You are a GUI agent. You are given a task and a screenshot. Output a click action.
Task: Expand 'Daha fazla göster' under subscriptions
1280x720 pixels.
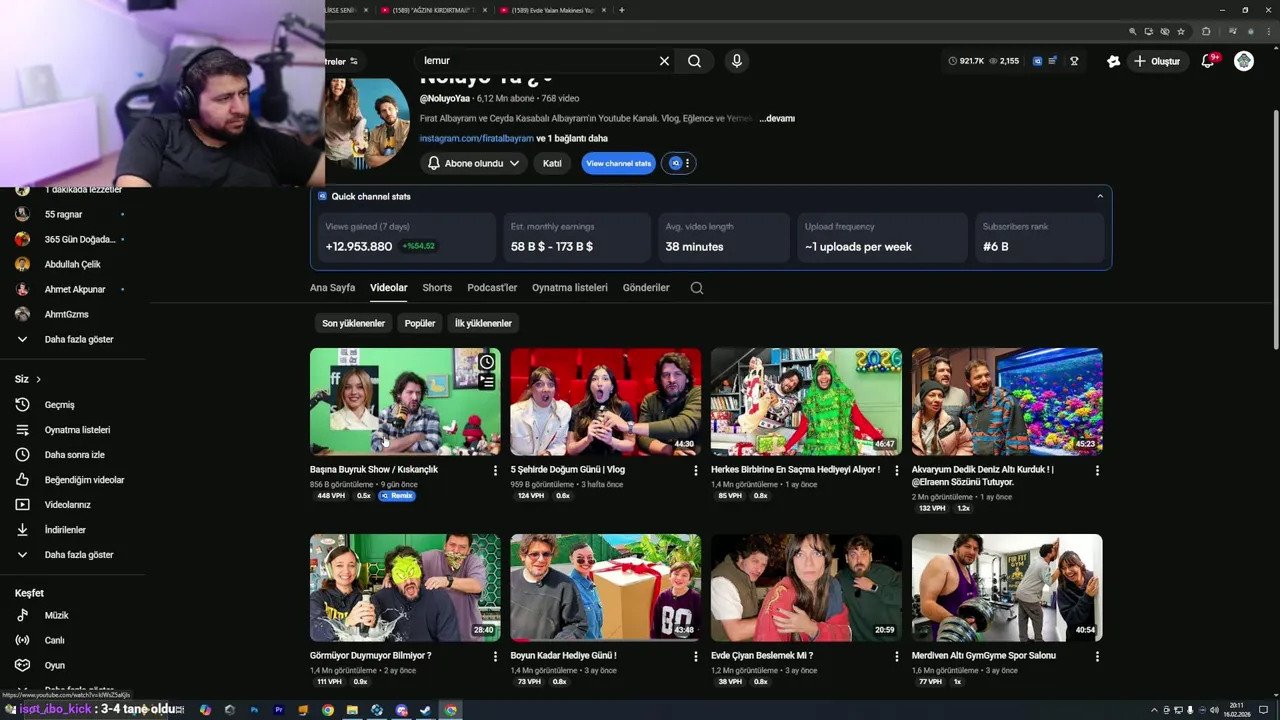(x=78, y=339)
